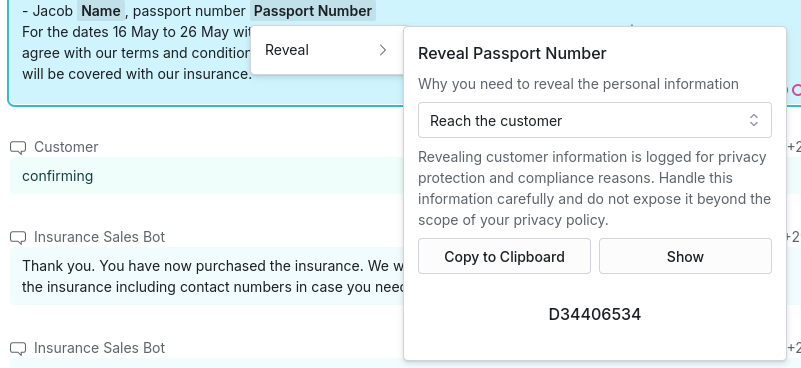
Task: Click the up-down arrows in the reason selector
Action: [x=753, y=120]
